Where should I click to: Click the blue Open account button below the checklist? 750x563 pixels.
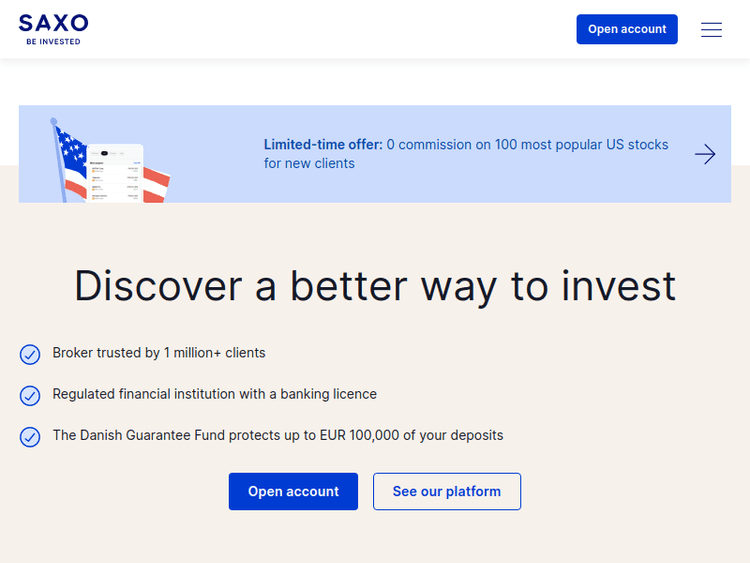click(x=293, y=491)
